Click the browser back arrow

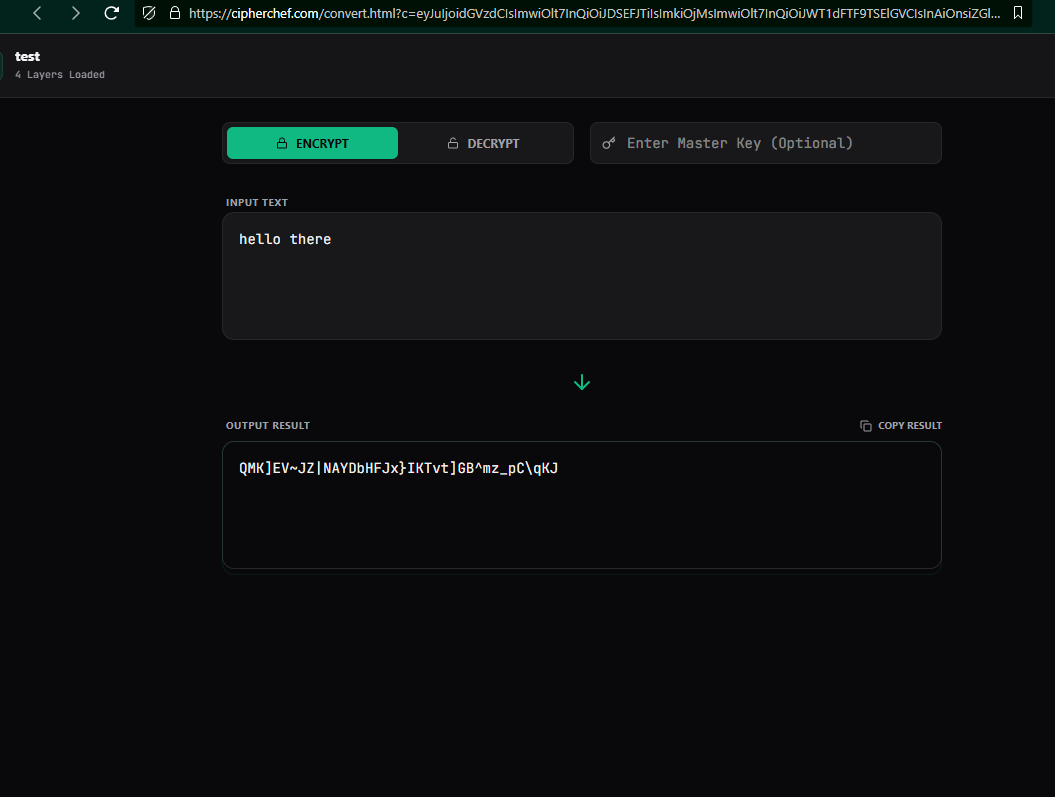coord(37,15)
